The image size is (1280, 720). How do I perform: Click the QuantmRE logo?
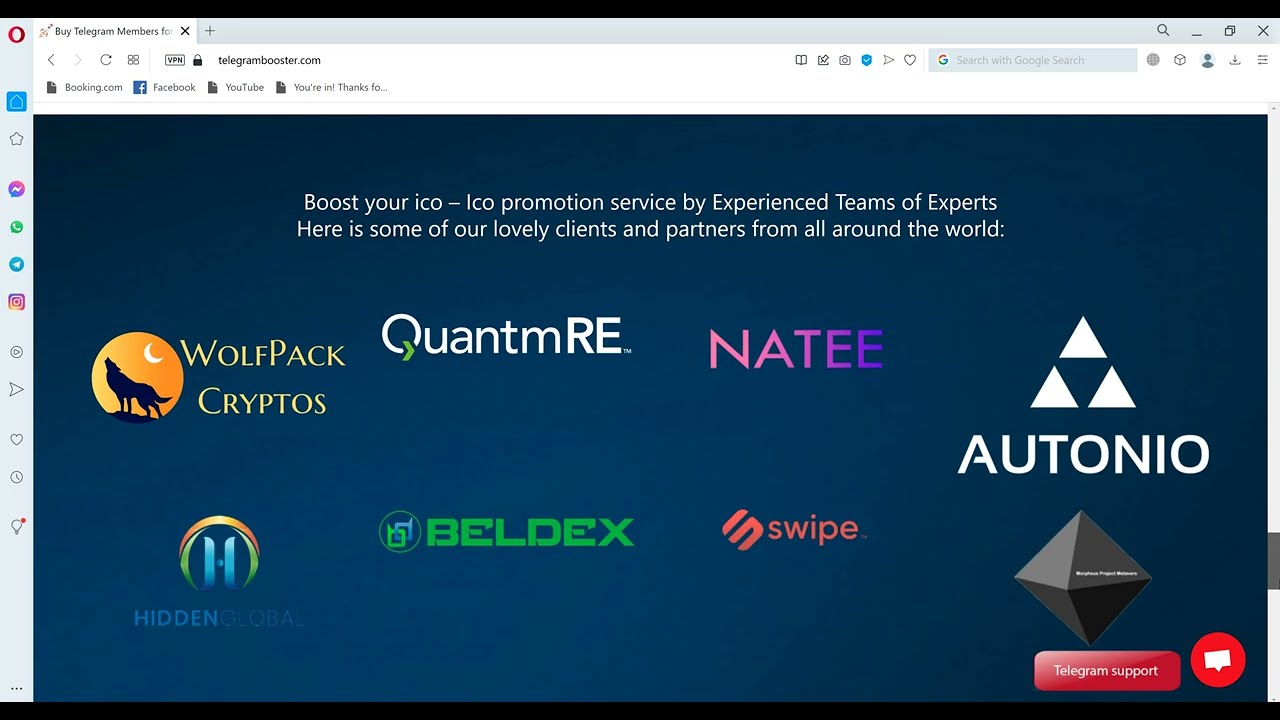(x=506, y=336)
